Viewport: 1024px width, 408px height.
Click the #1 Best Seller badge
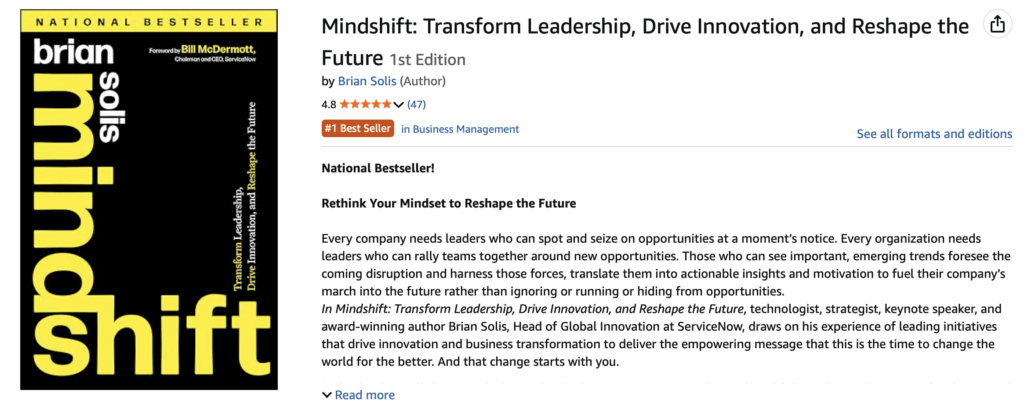(357, 129)
